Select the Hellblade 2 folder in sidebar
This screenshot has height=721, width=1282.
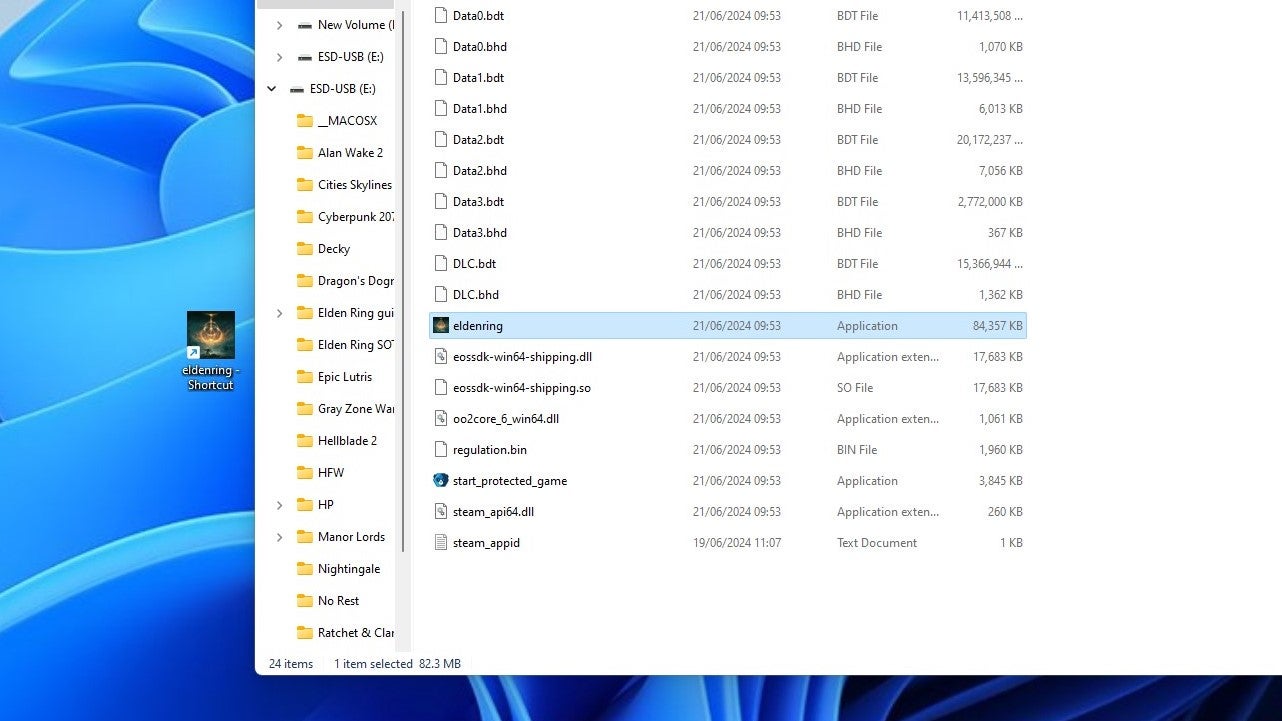(340, 440)
